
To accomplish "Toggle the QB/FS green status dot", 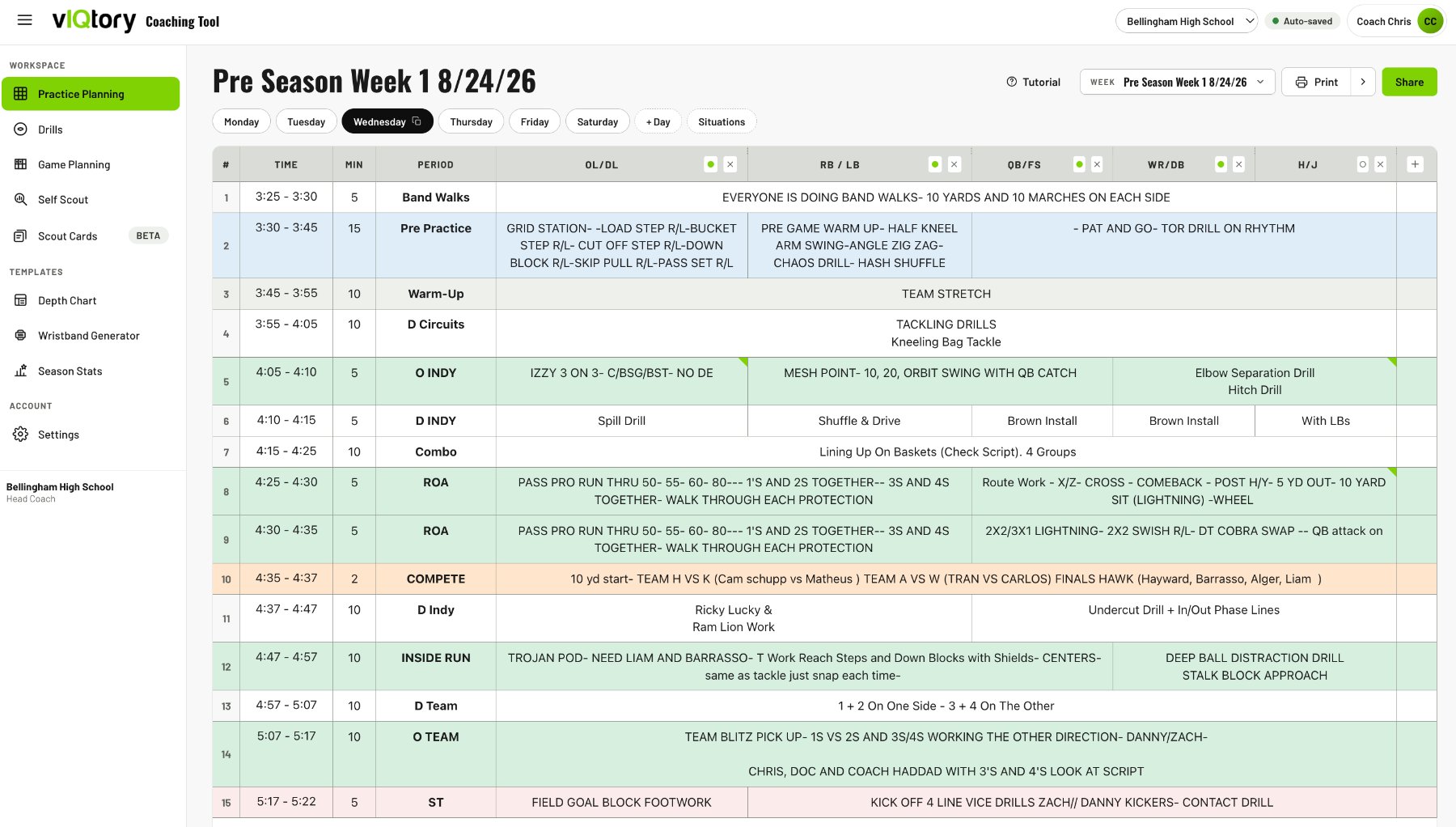I will [1079, 164].
